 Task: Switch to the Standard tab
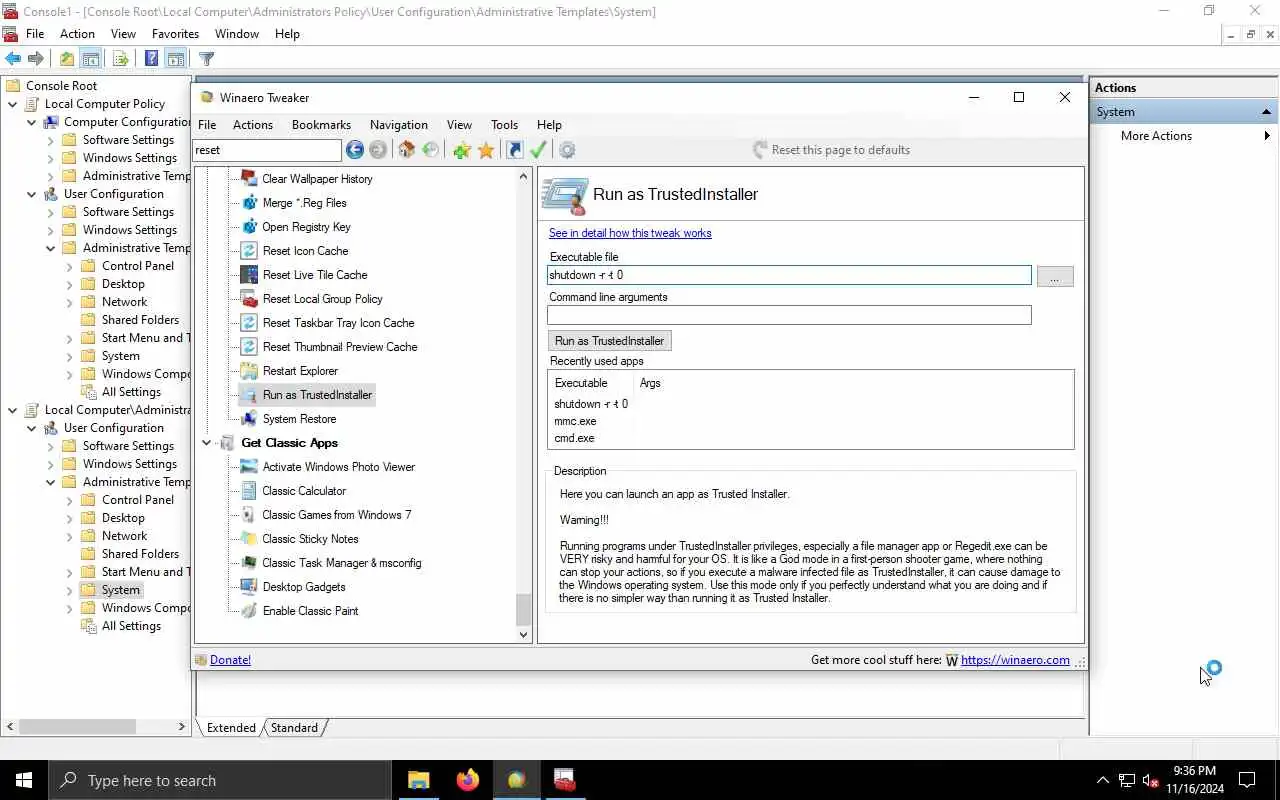click(294, 728)
